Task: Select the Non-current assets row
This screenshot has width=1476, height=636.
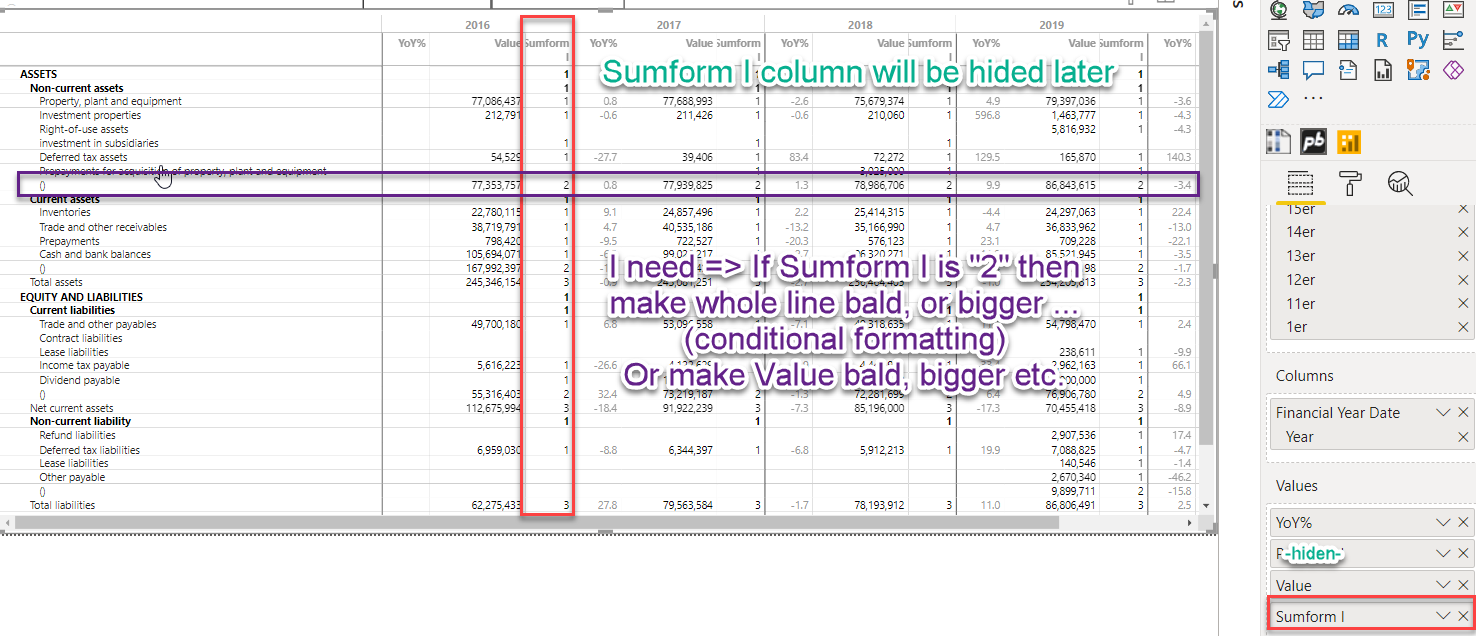Action: coord(76,88)
